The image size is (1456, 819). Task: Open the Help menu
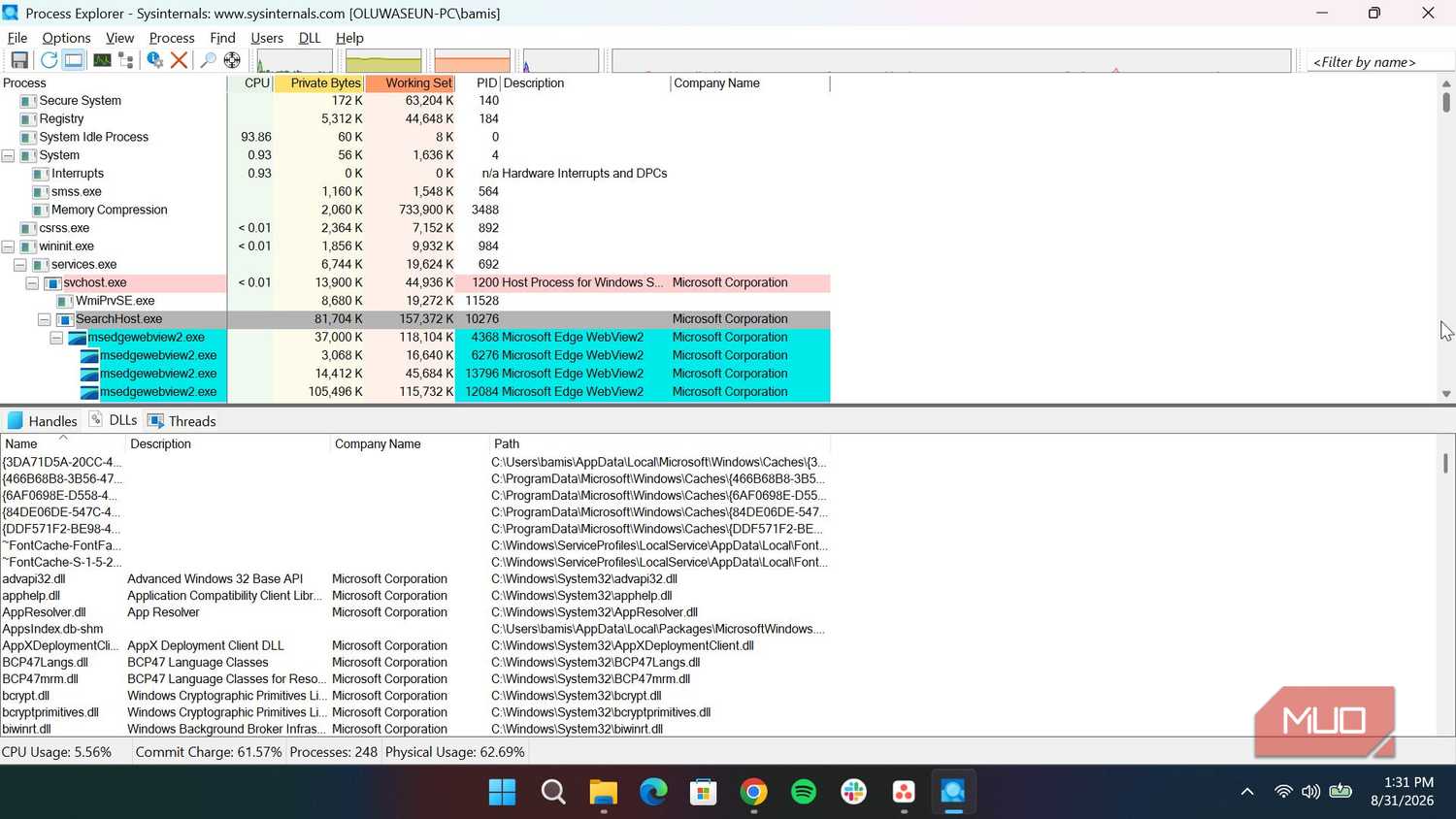click(x=349, y=38)
